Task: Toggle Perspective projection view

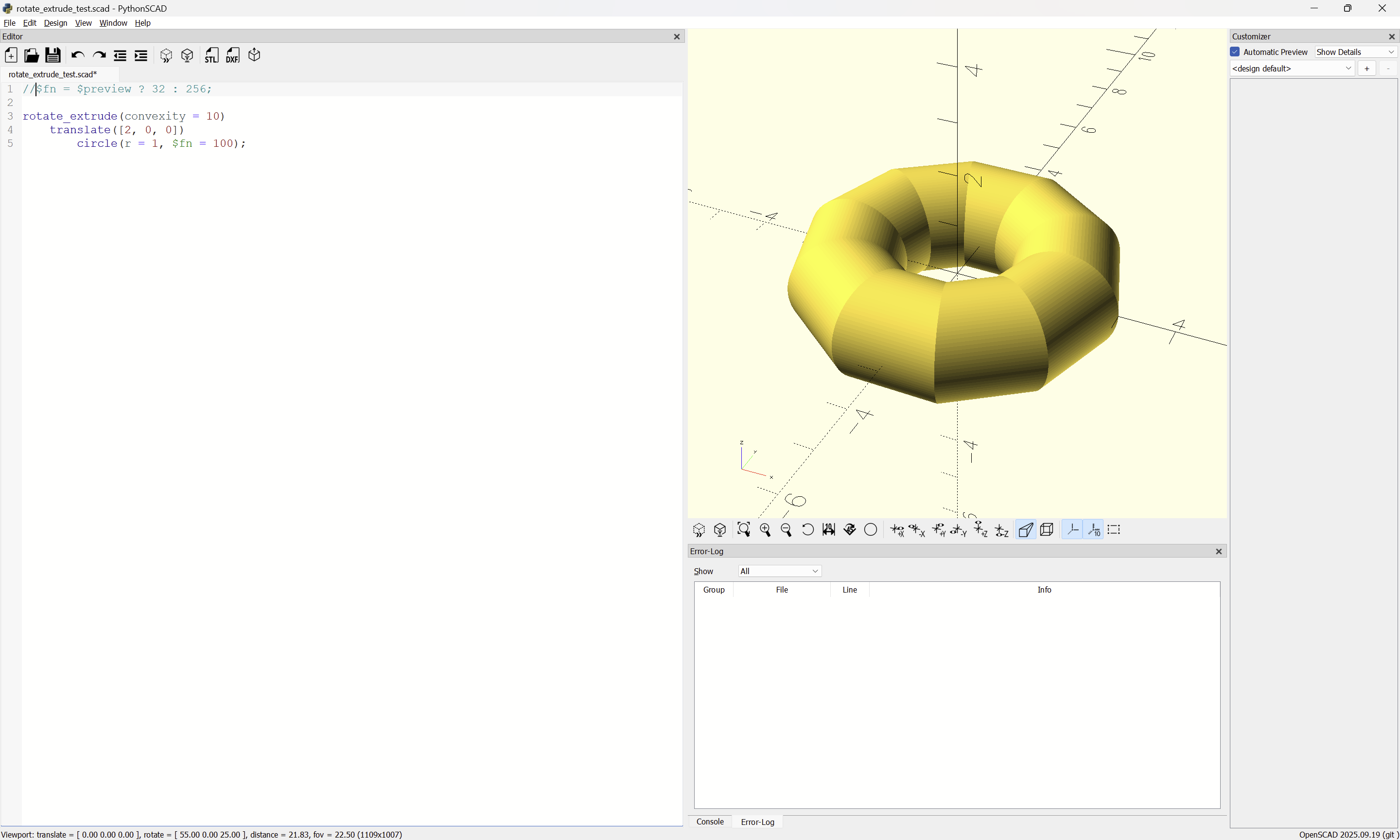Action: pyautogui.click(x=1025, y=530)
